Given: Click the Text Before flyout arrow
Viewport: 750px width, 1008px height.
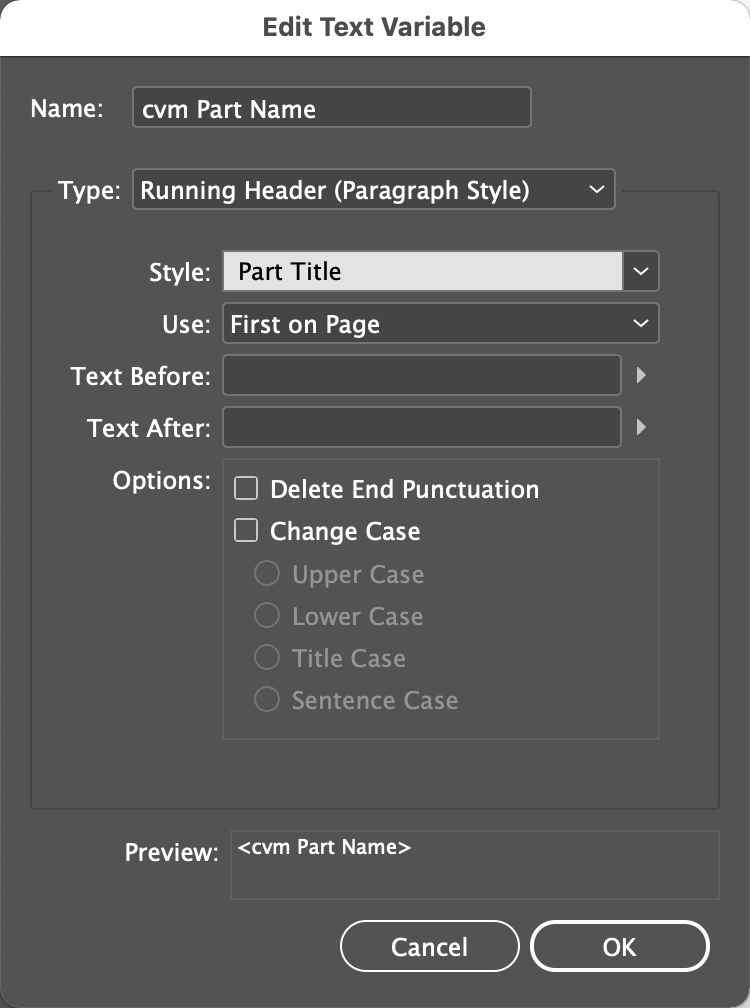Looking at the screenshot, I should [x=642, y=376].
